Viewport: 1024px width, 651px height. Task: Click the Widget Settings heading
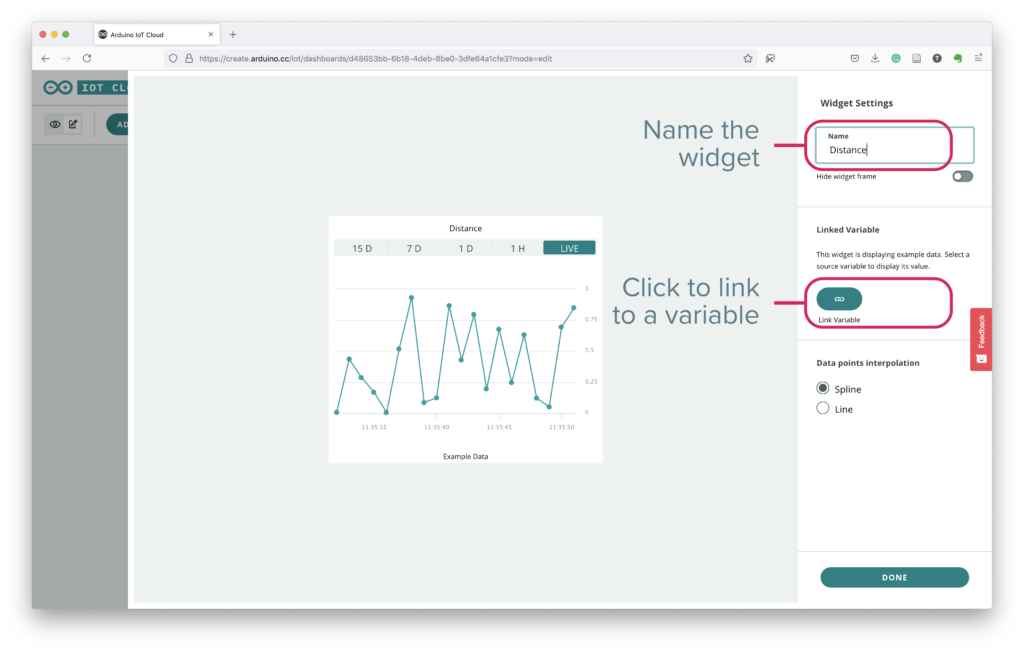[856, 103]
